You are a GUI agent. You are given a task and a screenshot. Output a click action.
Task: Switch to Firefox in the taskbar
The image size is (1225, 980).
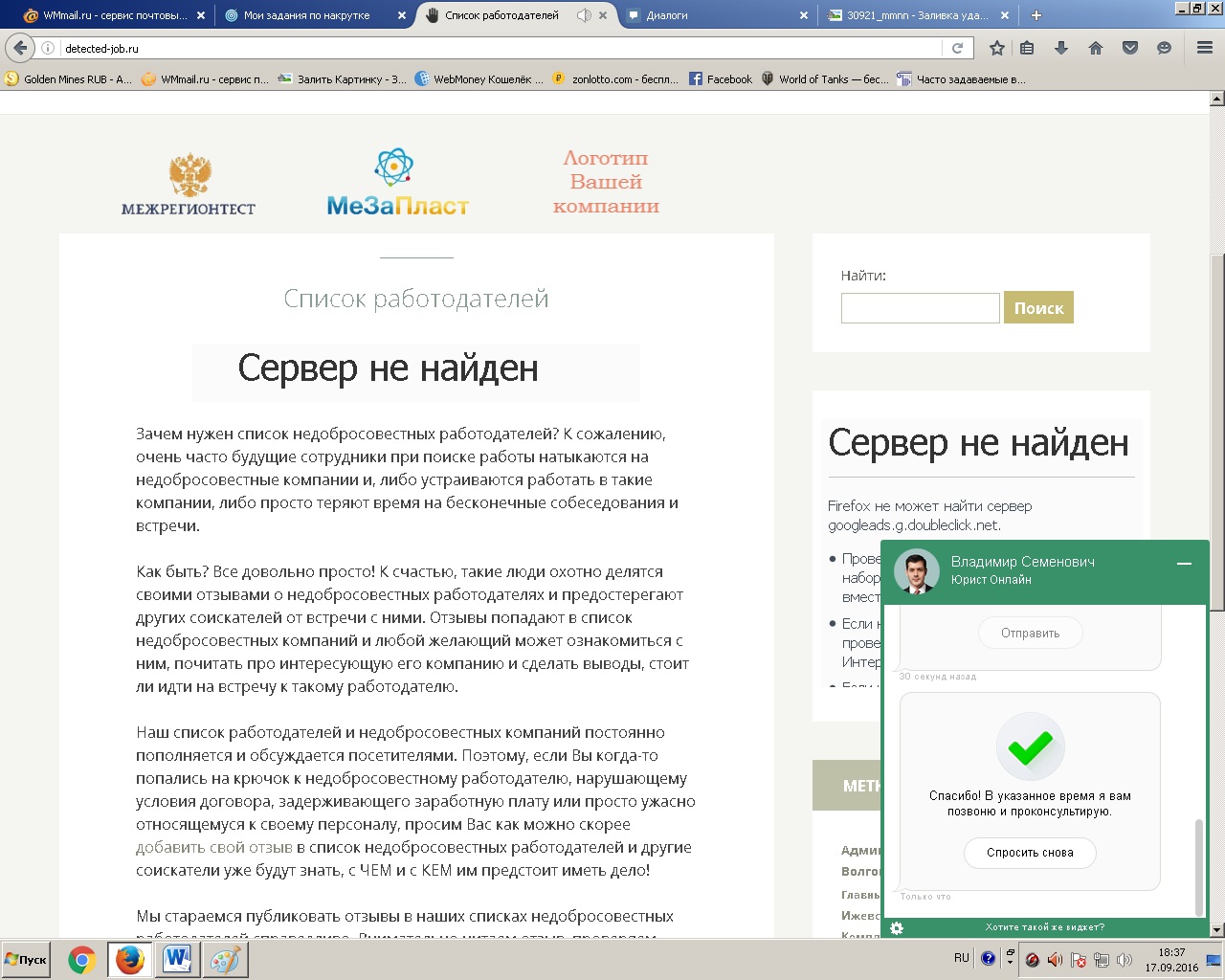[129, 960]
